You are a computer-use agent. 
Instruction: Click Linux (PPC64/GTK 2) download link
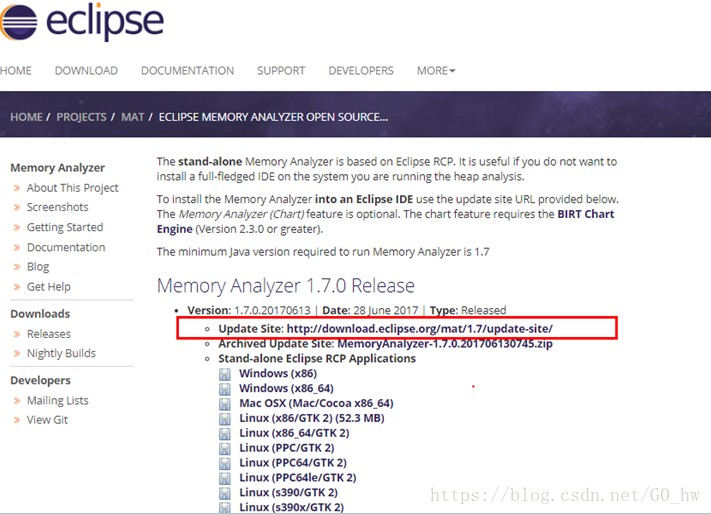point(293,463)
